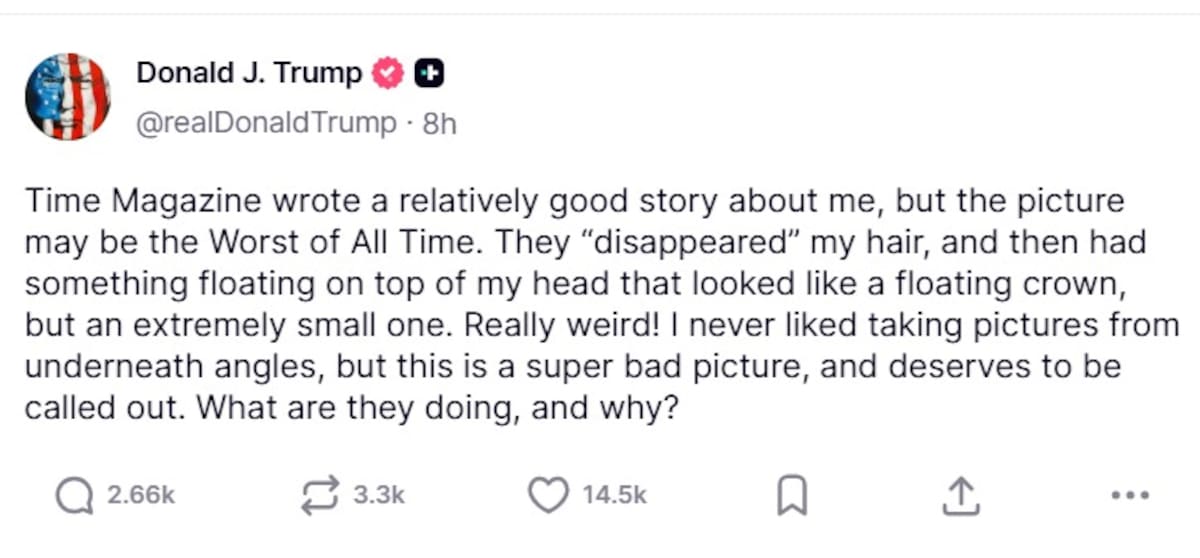Click the black plus badge beside the name
This screenshot has width=1200, height=558.
[x=430, y=74]
